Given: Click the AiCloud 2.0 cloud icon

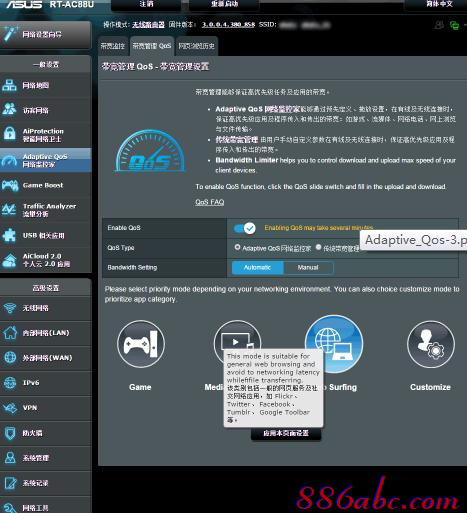Looking at the screenshot, I should (x=9, y=261).
